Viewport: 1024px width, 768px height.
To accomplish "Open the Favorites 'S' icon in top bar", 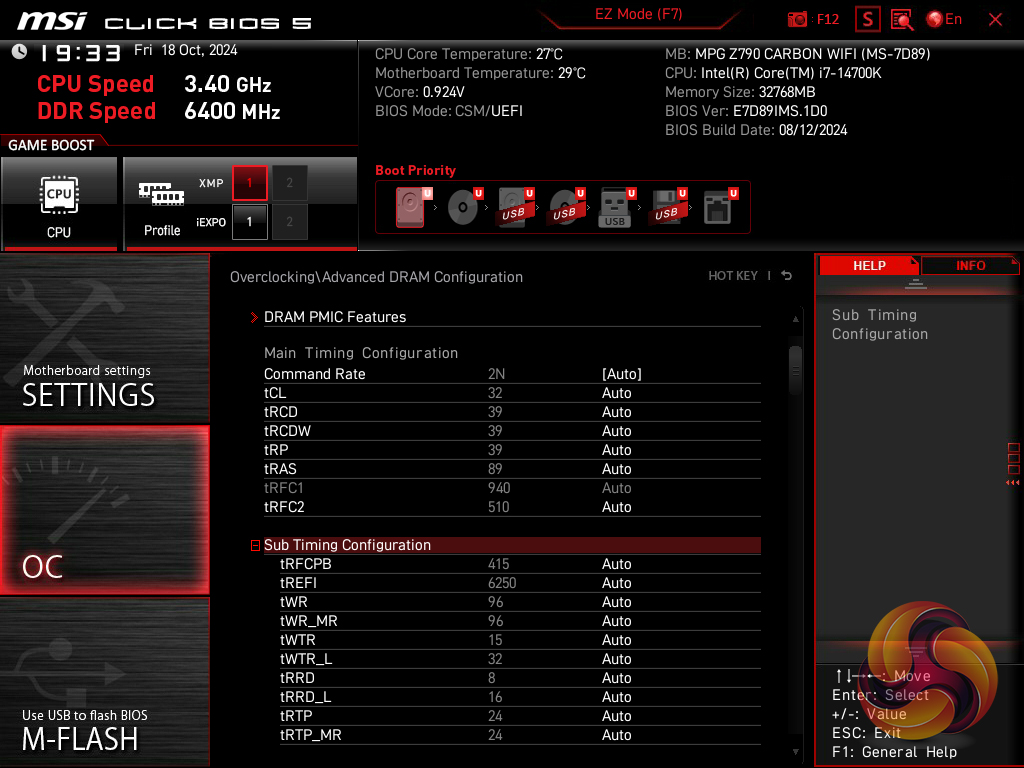I will point(868,19).
